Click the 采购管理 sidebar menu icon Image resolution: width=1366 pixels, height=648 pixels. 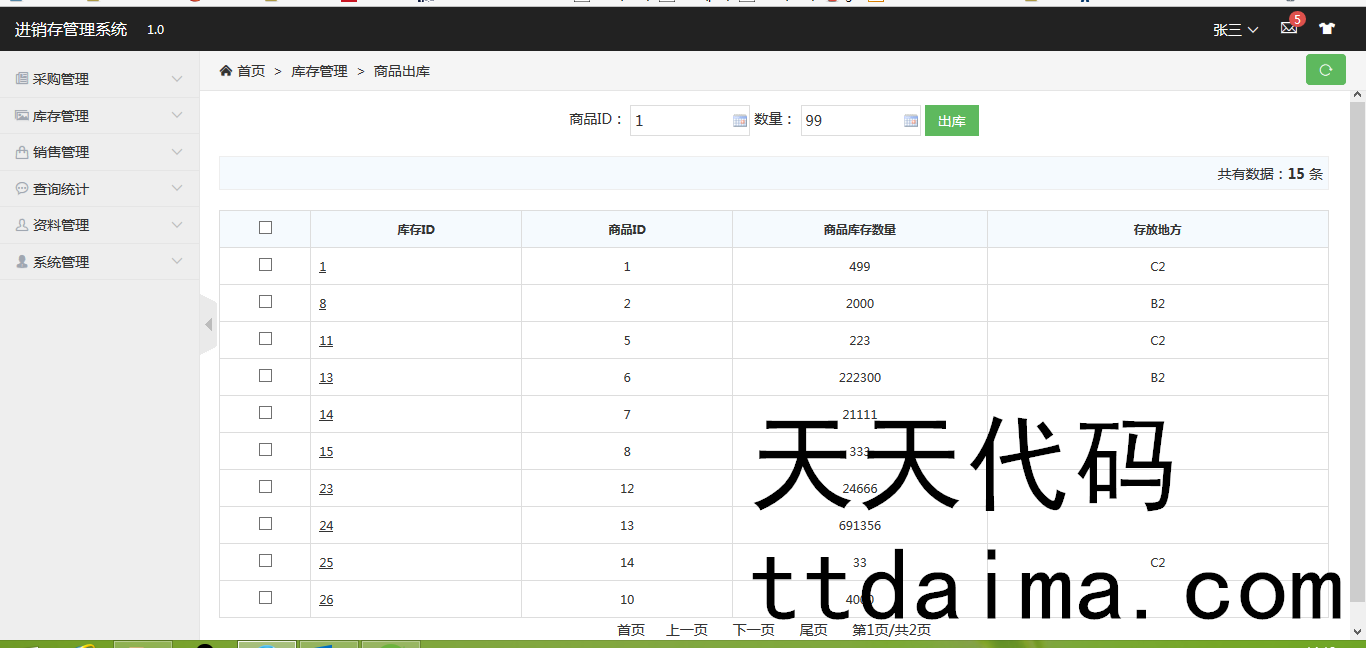(22, 79)
